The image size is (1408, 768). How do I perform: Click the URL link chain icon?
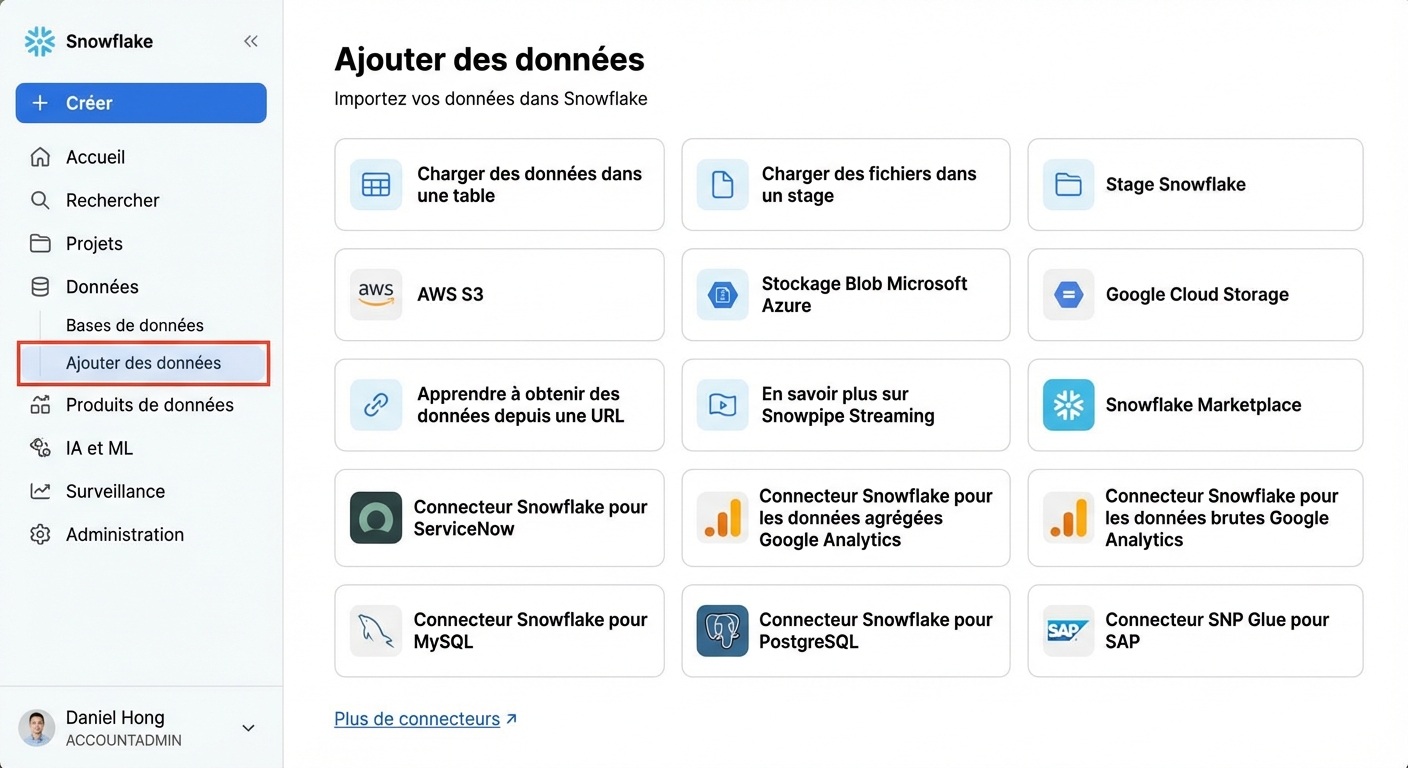pos(376,405)
